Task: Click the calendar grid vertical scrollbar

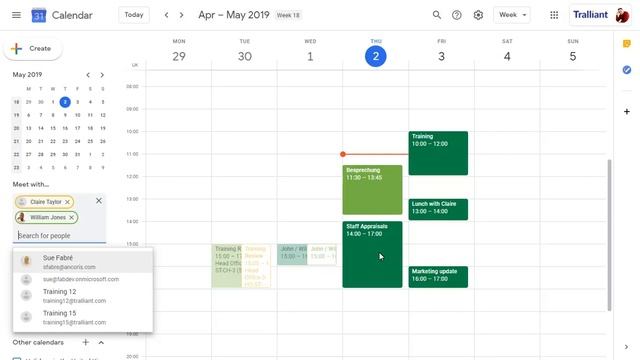Action: click(x=609, y=235)
